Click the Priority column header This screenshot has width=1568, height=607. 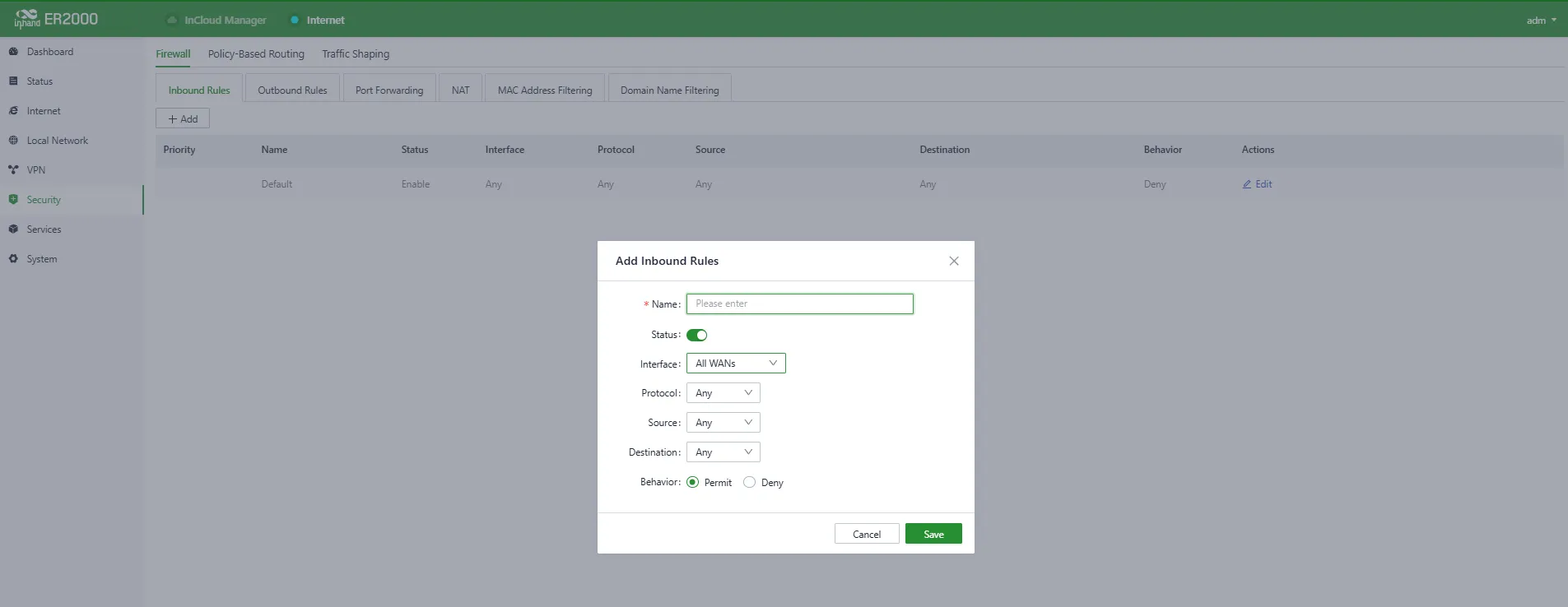[x=179, y=150]
